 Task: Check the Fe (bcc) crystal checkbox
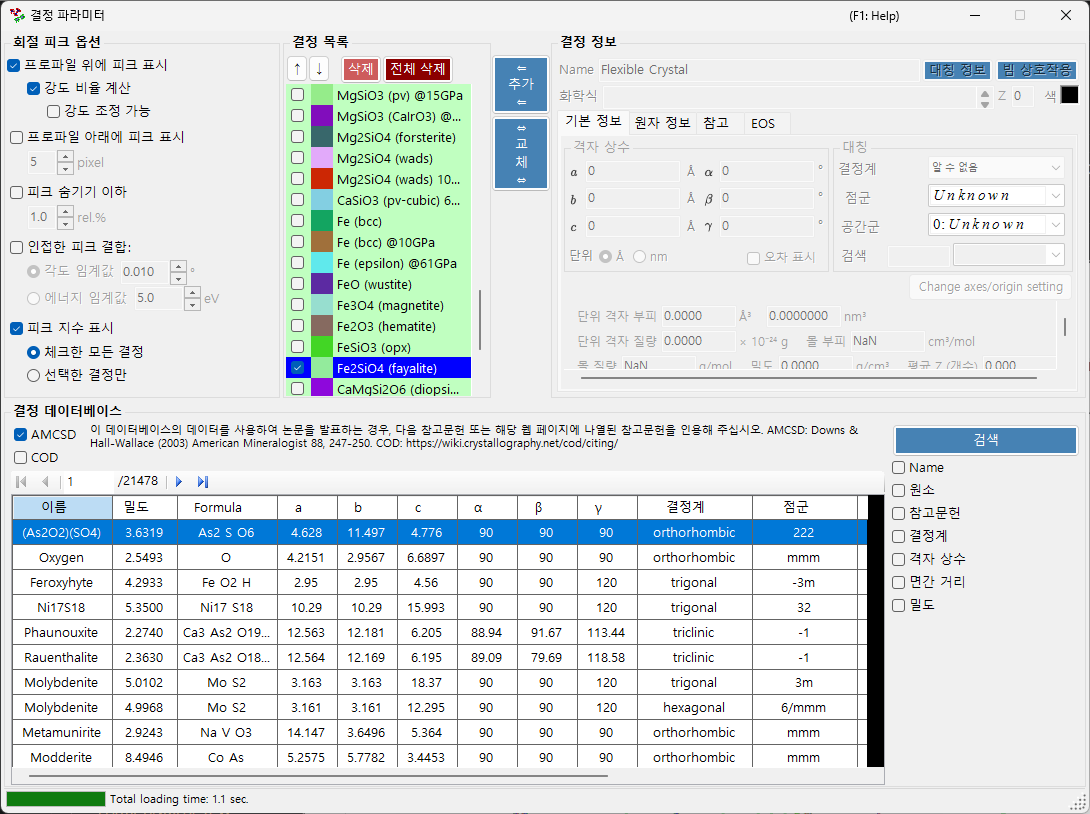pyautogui.click(x=297, y=221)
